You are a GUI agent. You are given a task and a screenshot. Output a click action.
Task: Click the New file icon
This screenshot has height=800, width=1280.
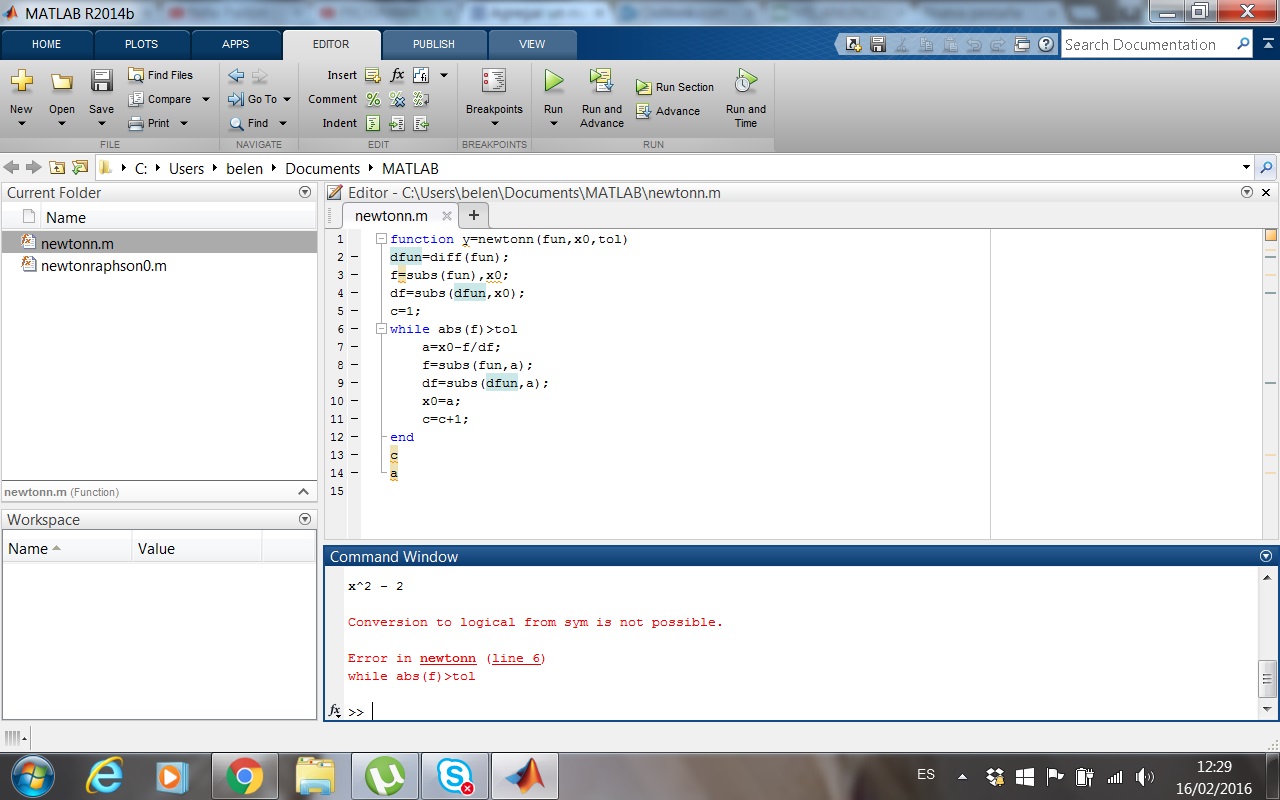tap(21, 82)
